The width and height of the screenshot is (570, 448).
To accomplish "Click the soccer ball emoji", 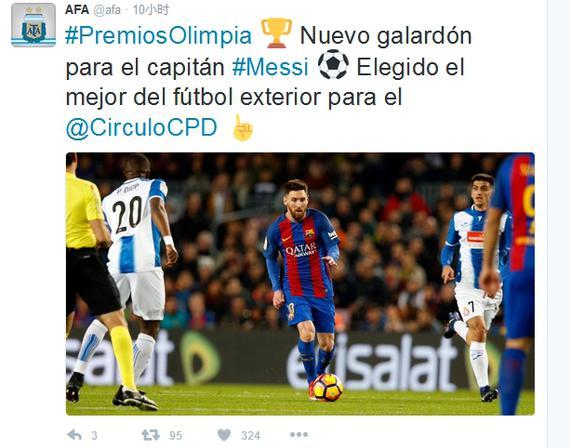I will coord(333,64).
